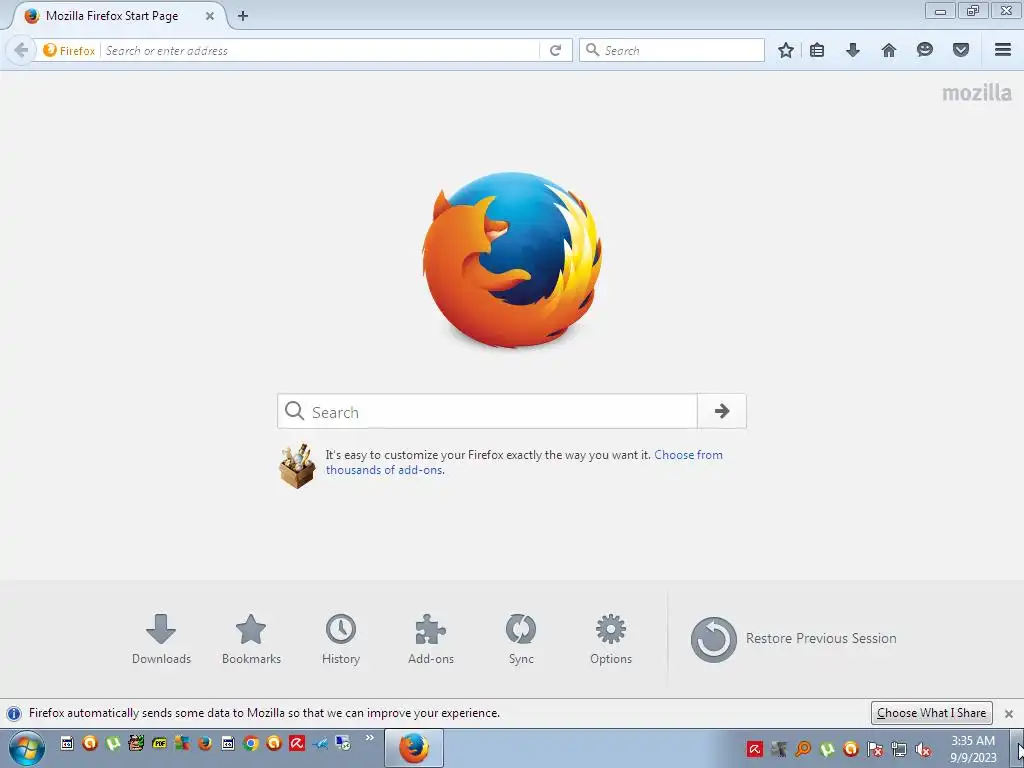This screenshot has height=768, width=1024.
Task: Reload the current page
Action: pos(555,50)
